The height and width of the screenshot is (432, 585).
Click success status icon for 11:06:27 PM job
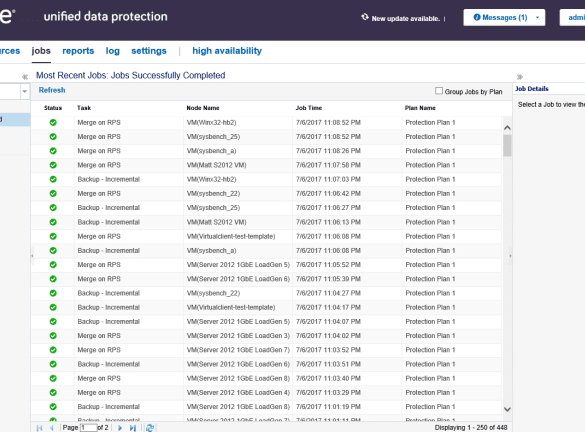[53, 207]
